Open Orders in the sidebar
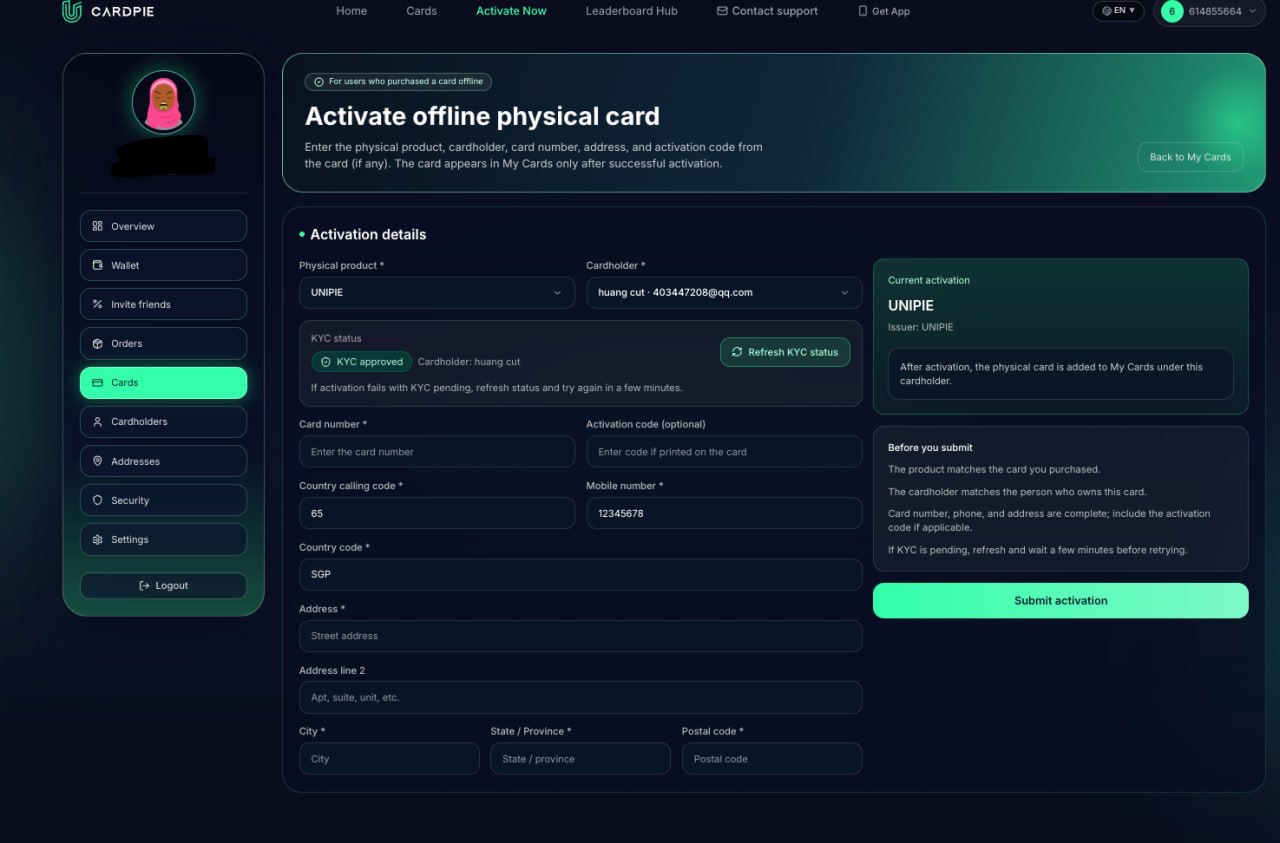Viewport: 1280px width, 843px height. click(163, 343)
